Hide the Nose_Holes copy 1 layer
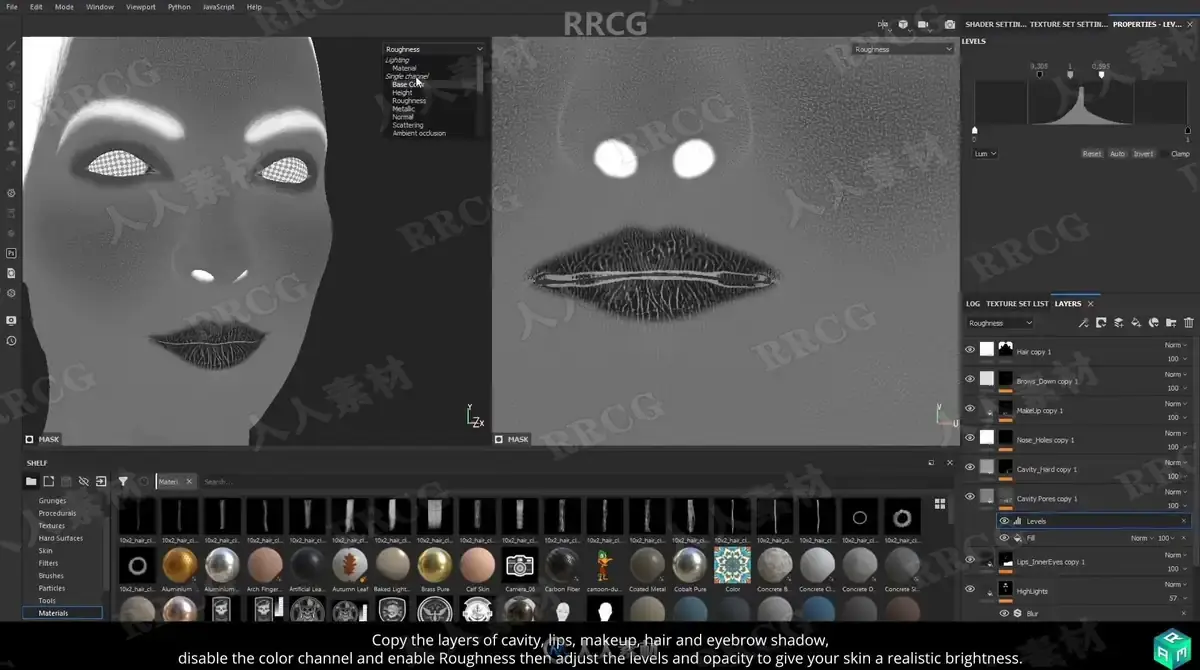 point(970,437)
